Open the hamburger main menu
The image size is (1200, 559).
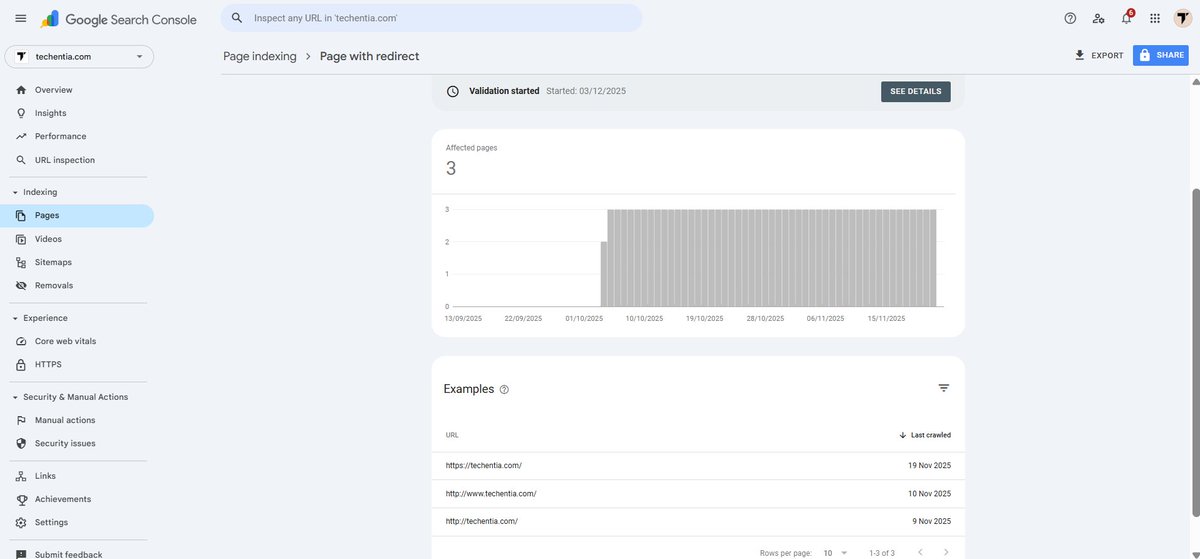pos(21,18)
